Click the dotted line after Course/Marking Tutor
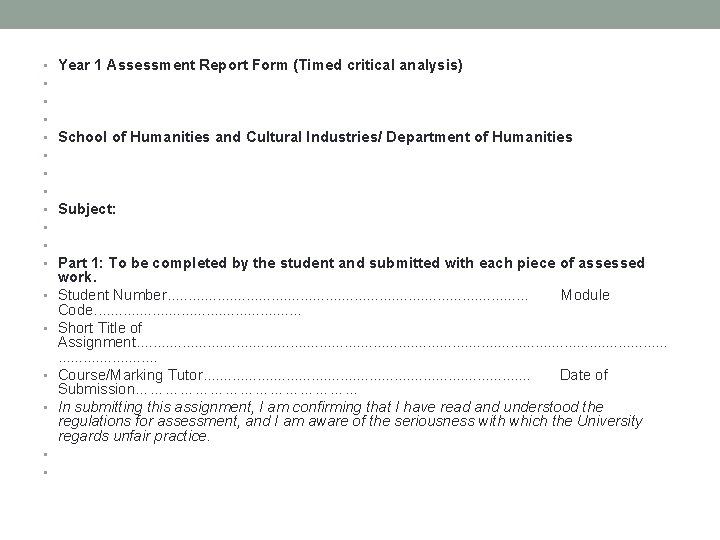 click(x=368, y=376)
